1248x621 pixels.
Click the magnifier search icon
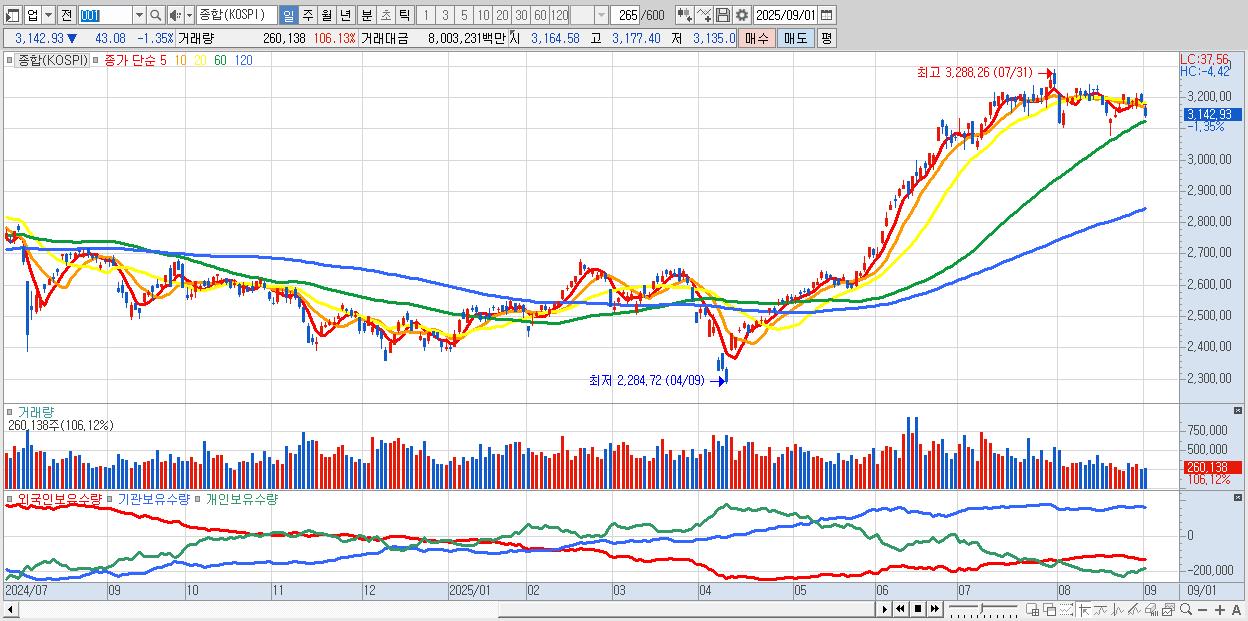(156, 15)
